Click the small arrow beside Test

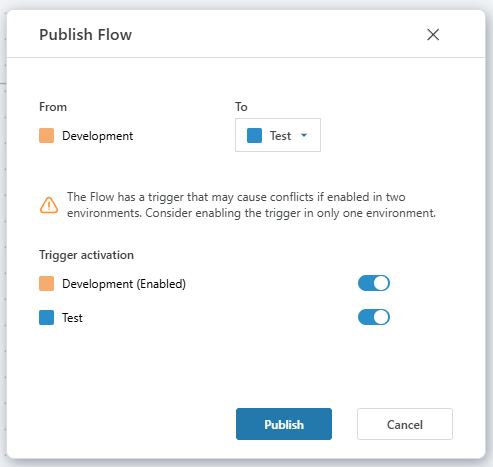pyautogui.click(x=304, y=135)
